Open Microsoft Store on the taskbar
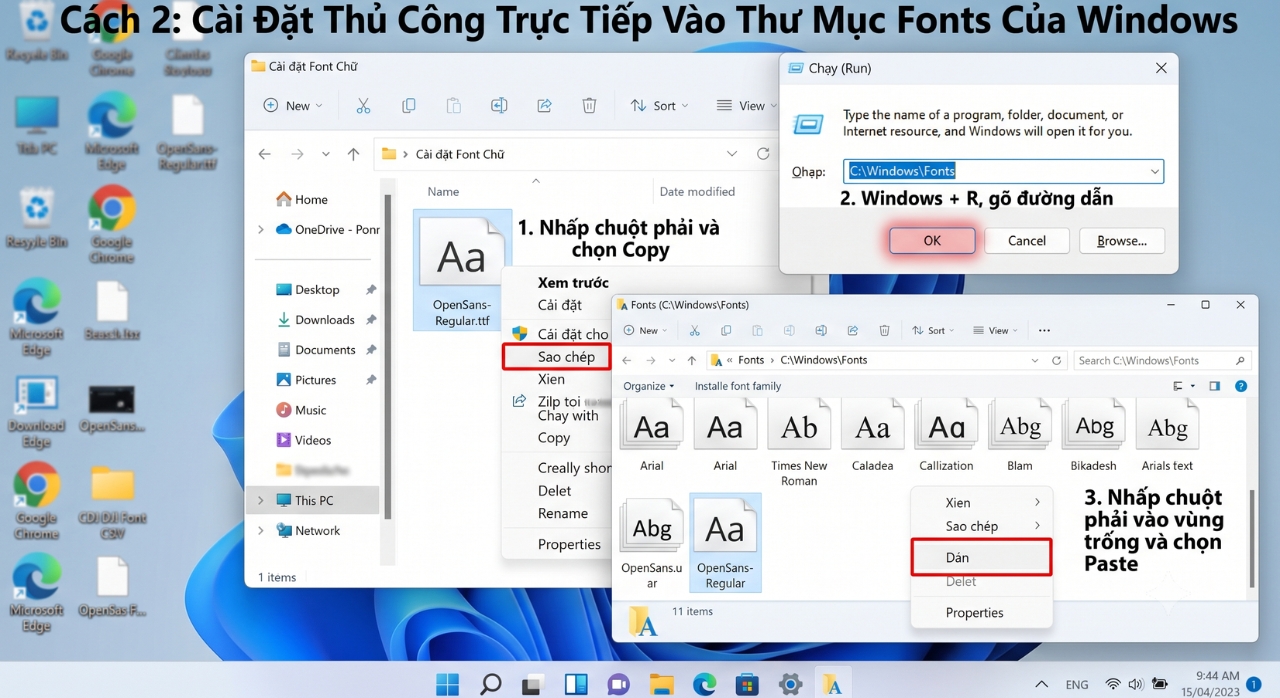Viewport: 1280px width, 698px height. pyautogui.click(x=747, y=684)
